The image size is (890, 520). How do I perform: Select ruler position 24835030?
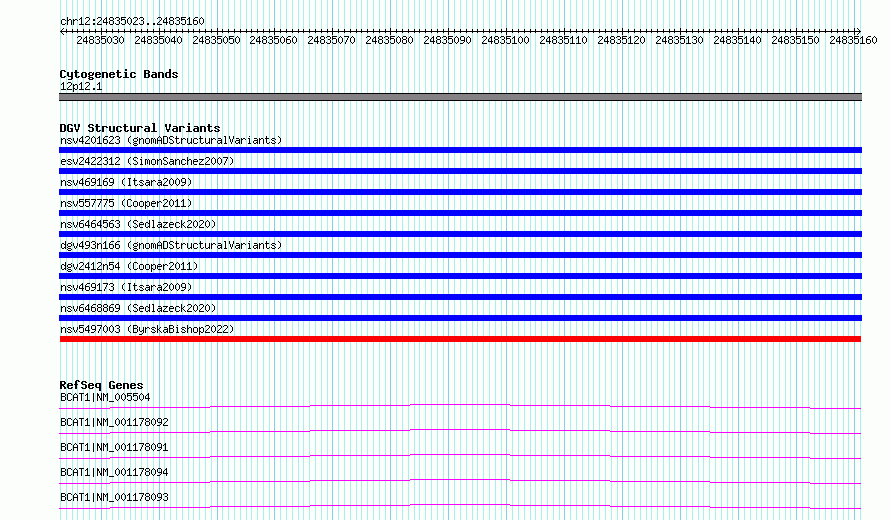(x=100, y=40)
